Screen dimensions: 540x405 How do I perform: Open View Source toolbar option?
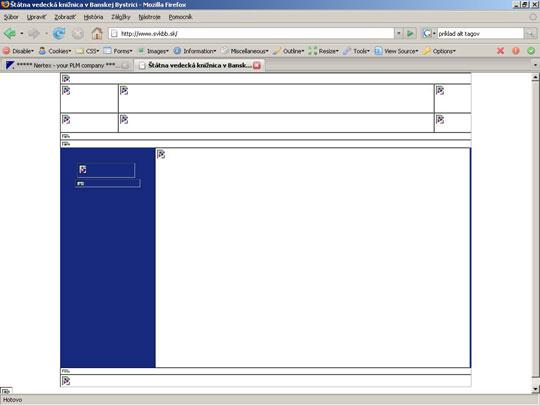(x=397, y=51)
